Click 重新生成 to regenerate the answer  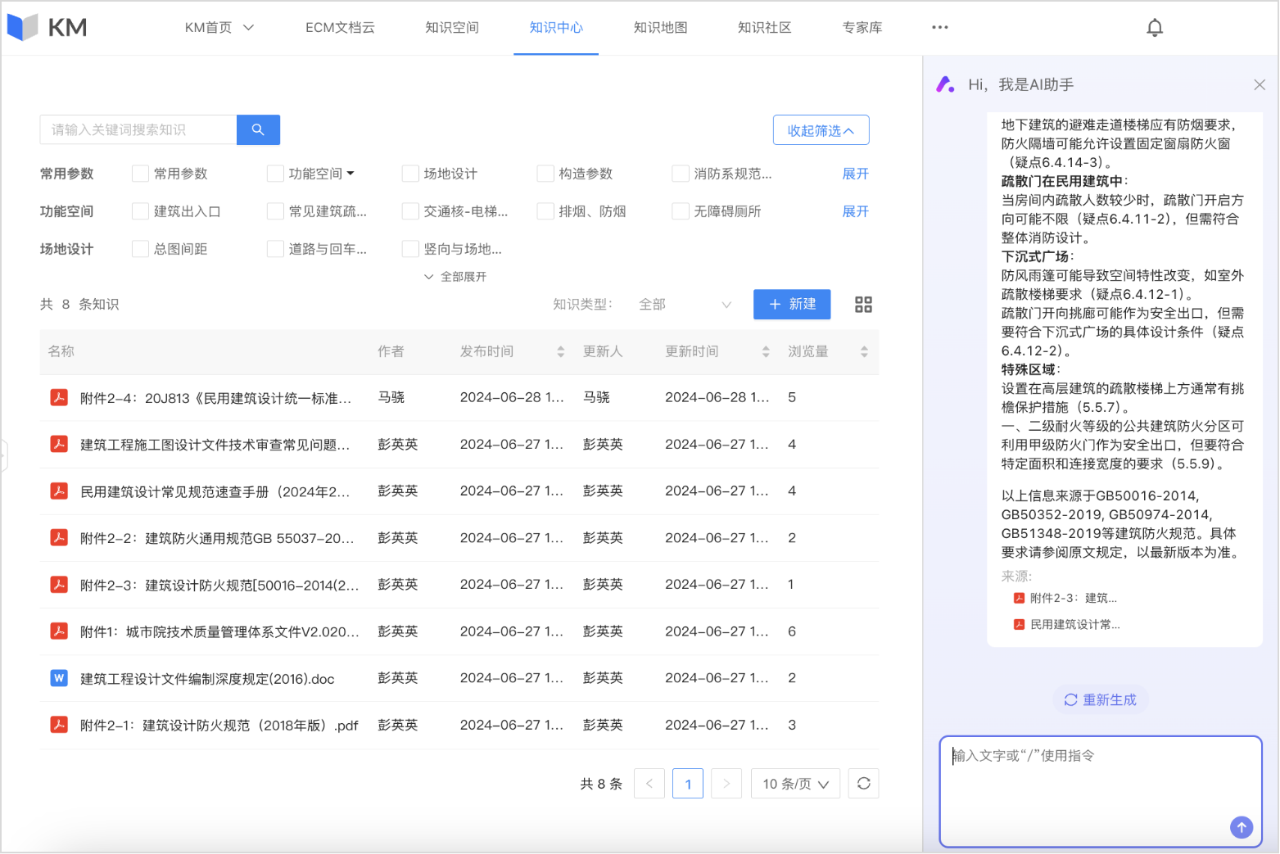(1100, 700)
